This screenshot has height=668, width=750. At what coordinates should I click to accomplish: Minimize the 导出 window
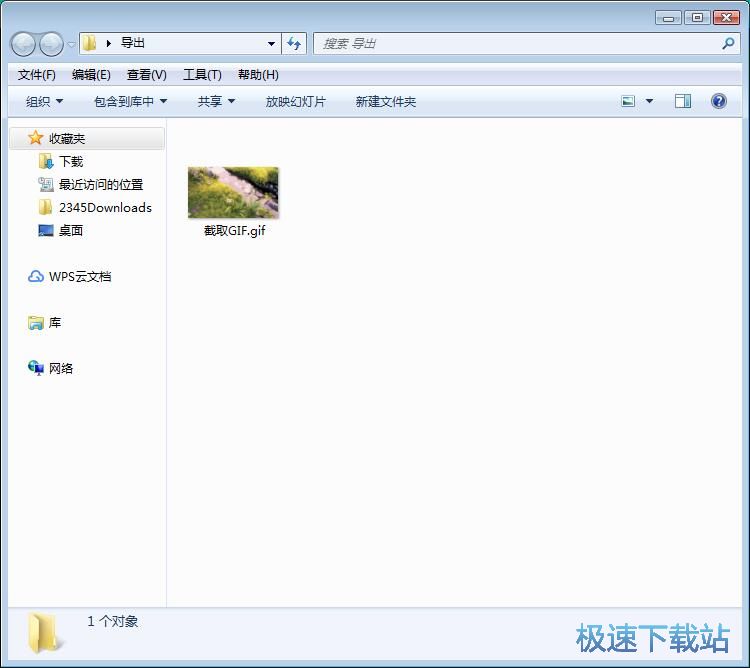(x=668, y=18)
